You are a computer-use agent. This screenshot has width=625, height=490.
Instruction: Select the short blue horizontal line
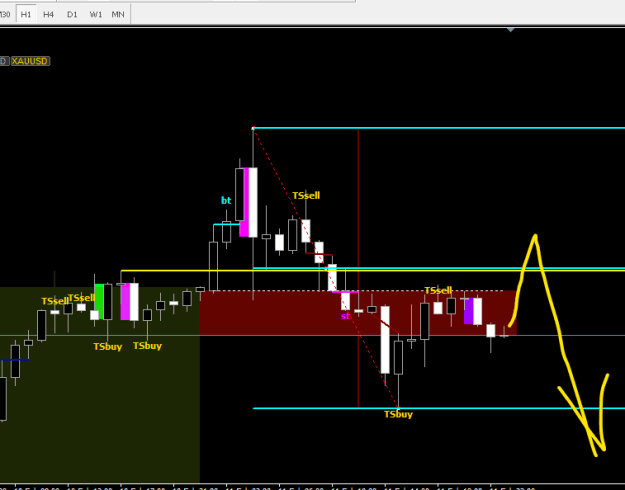tap(16, 360)
